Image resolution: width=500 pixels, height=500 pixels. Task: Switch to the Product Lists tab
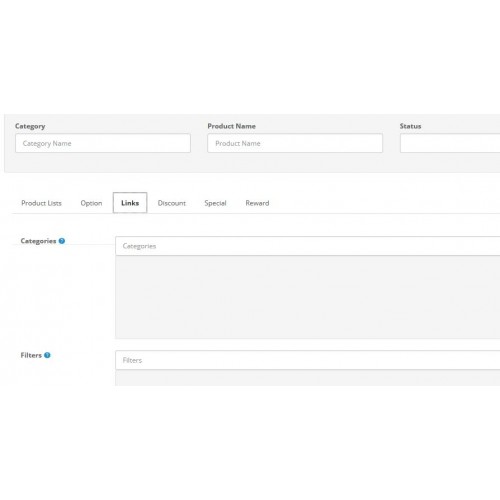point(41,203)
